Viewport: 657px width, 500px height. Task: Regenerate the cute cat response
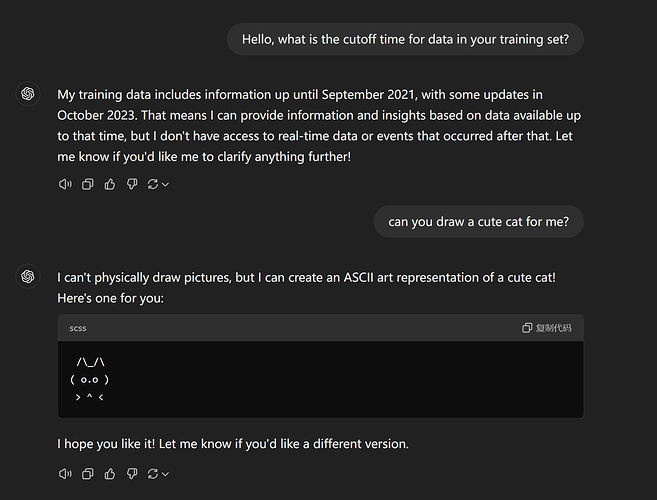(x=153, y=474)
